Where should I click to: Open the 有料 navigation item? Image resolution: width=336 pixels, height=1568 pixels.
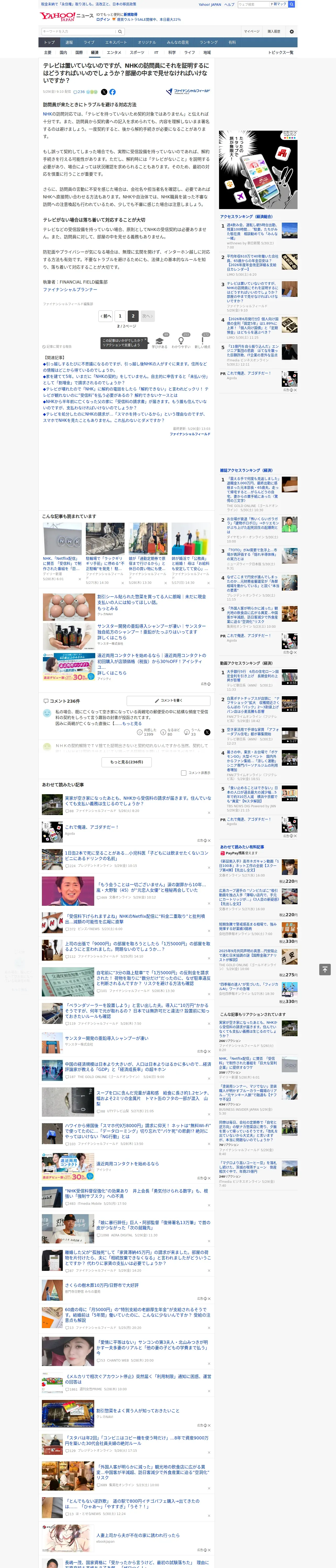pyautogui.click(x=232, y=42)
